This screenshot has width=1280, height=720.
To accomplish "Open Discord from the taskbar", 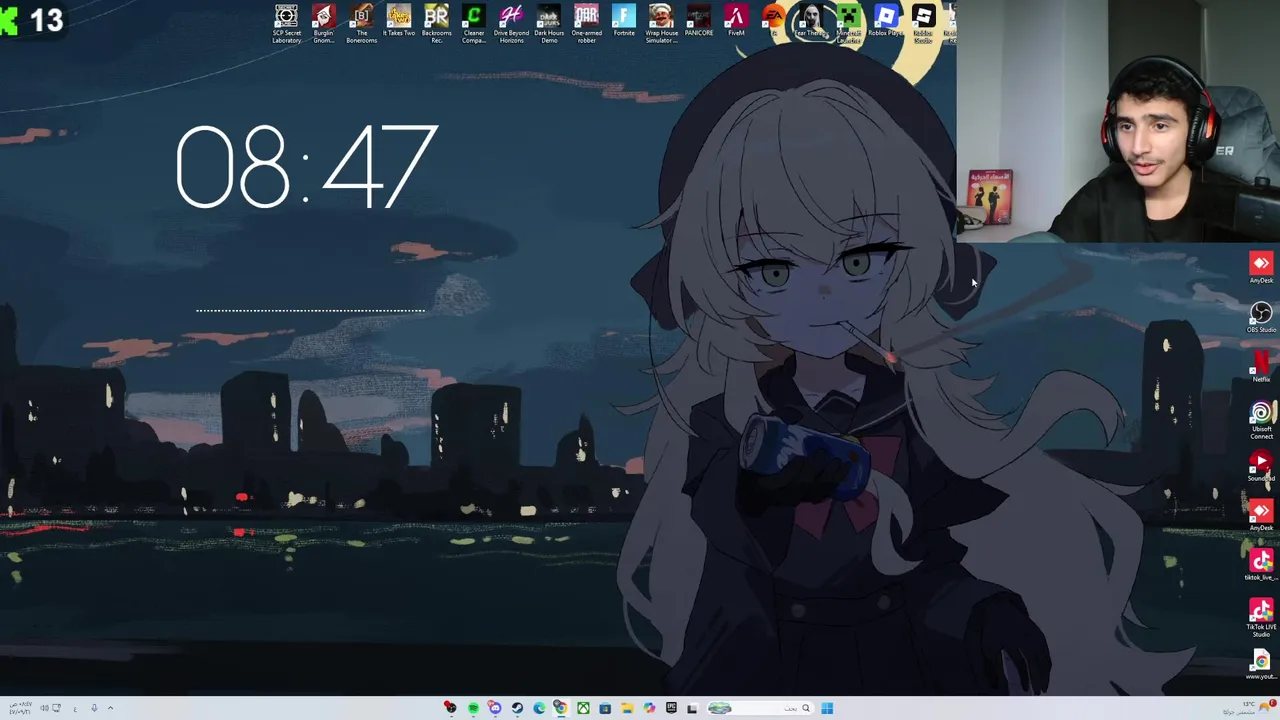I will click(495, 708).
